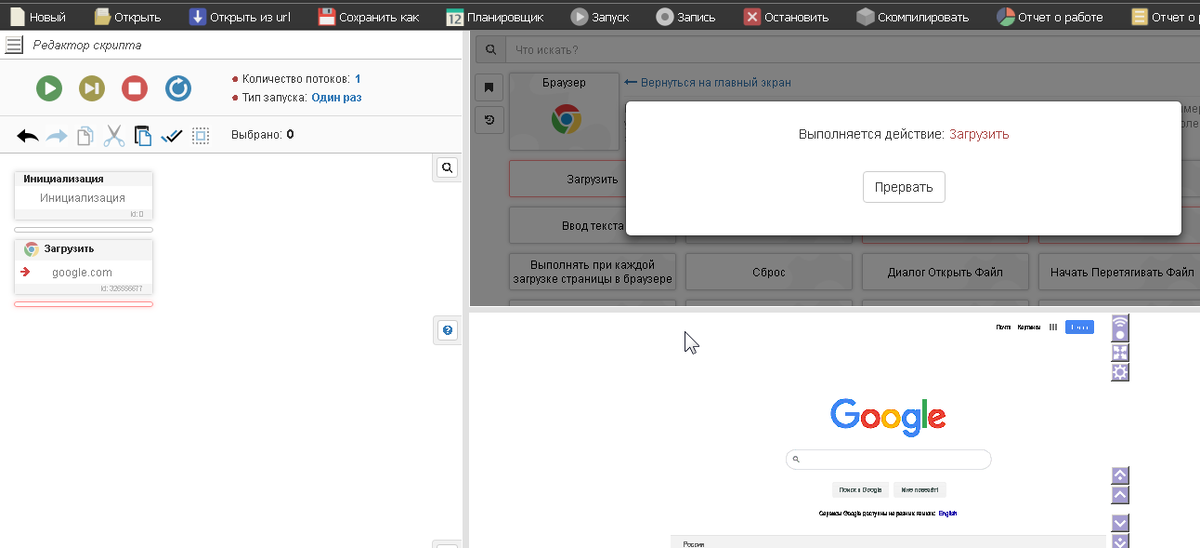Click the black Undo arrow icon
This screenshot has height=548, width=1200.
(x=28, y=135)
